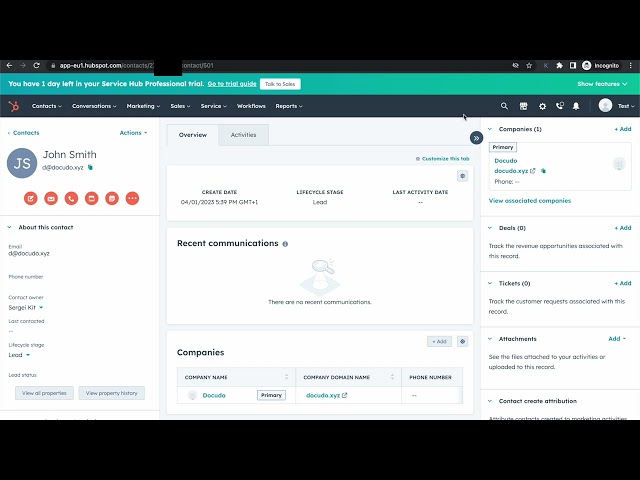Open the Calling phone icon in the top nav
640x480 pixels.
(x=560, y=106)
